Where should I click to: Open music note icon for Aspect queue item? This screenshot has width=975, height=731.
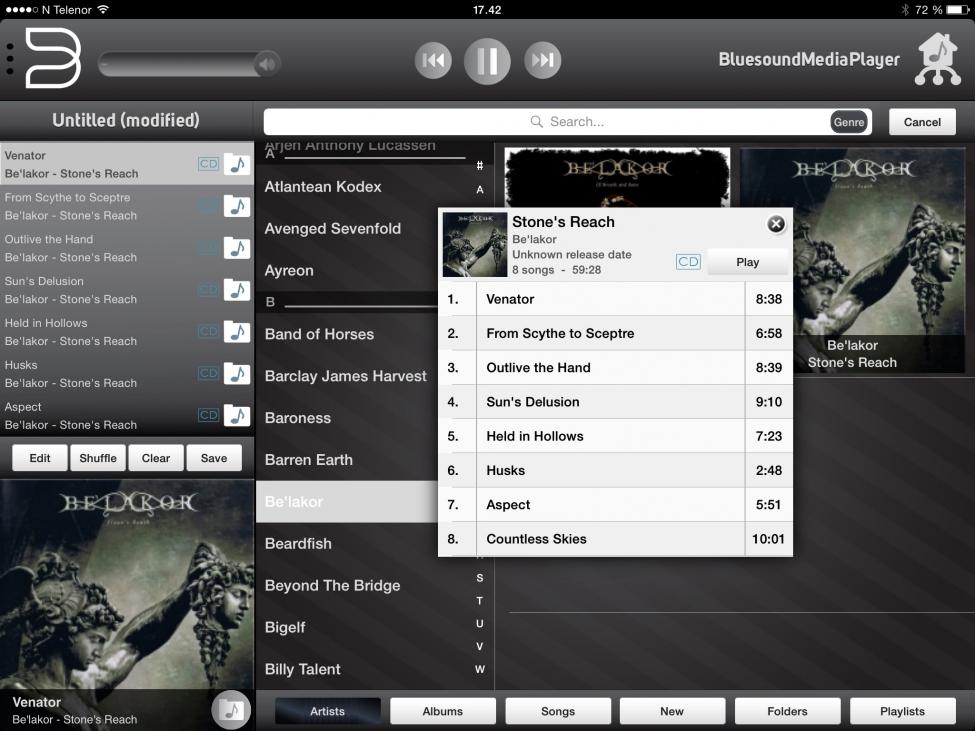point(237,416)
